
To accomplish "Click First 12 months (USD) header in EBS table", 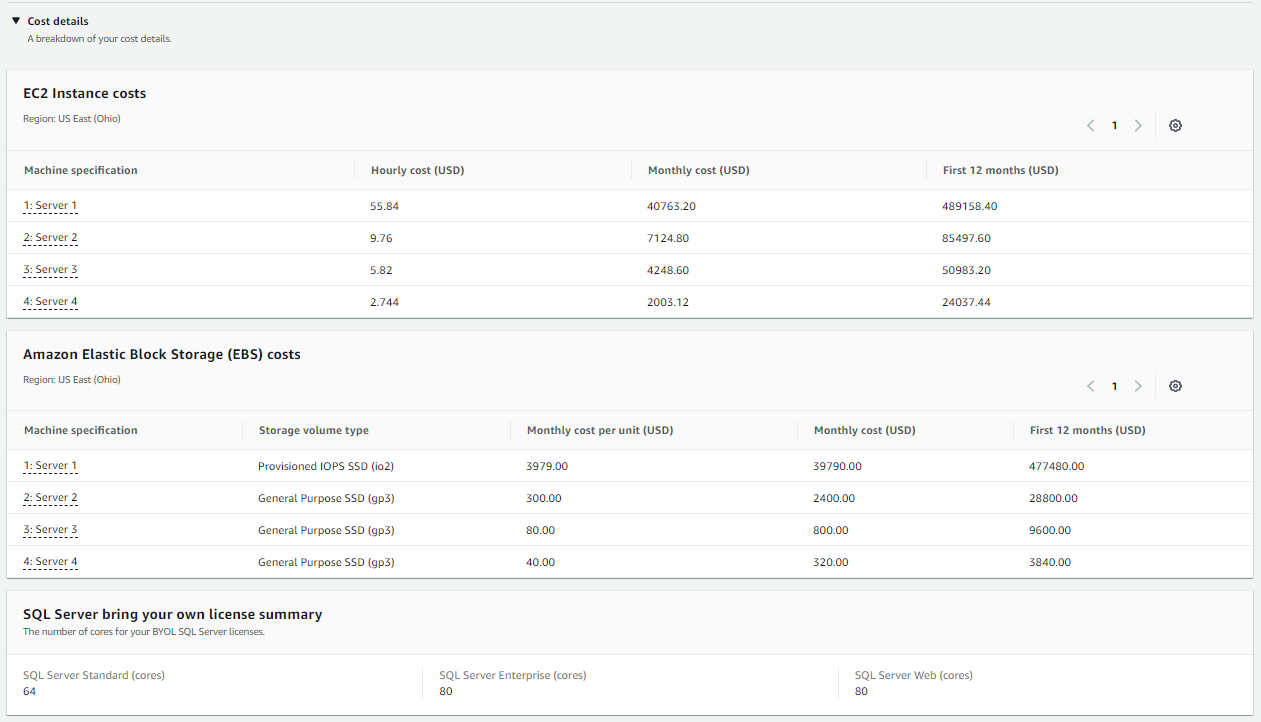I will click(1087, 430).
